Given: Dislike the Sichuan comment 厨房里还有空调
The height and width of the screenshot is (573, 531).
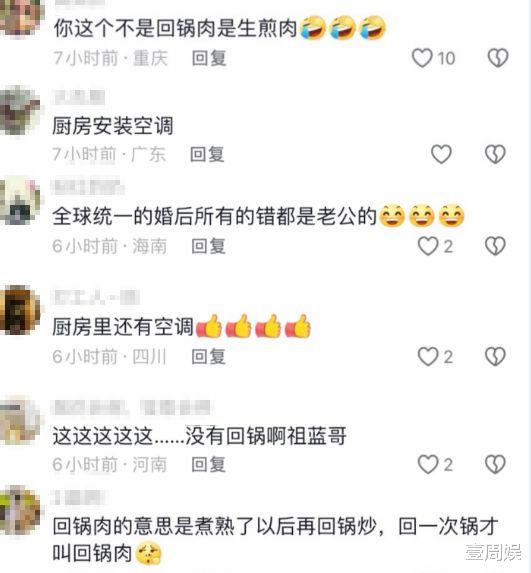Looking at the screenshot, I should [x=495, y=356].
